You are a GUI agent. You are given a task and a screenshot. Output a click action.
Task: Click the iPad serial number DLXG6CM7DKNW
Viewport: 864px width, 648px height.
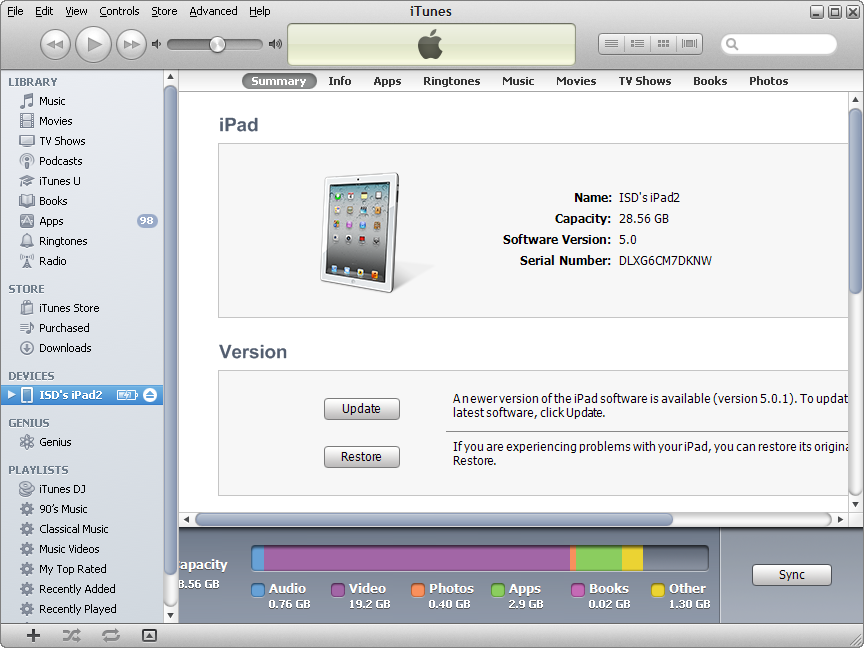[x=665, y=261]
